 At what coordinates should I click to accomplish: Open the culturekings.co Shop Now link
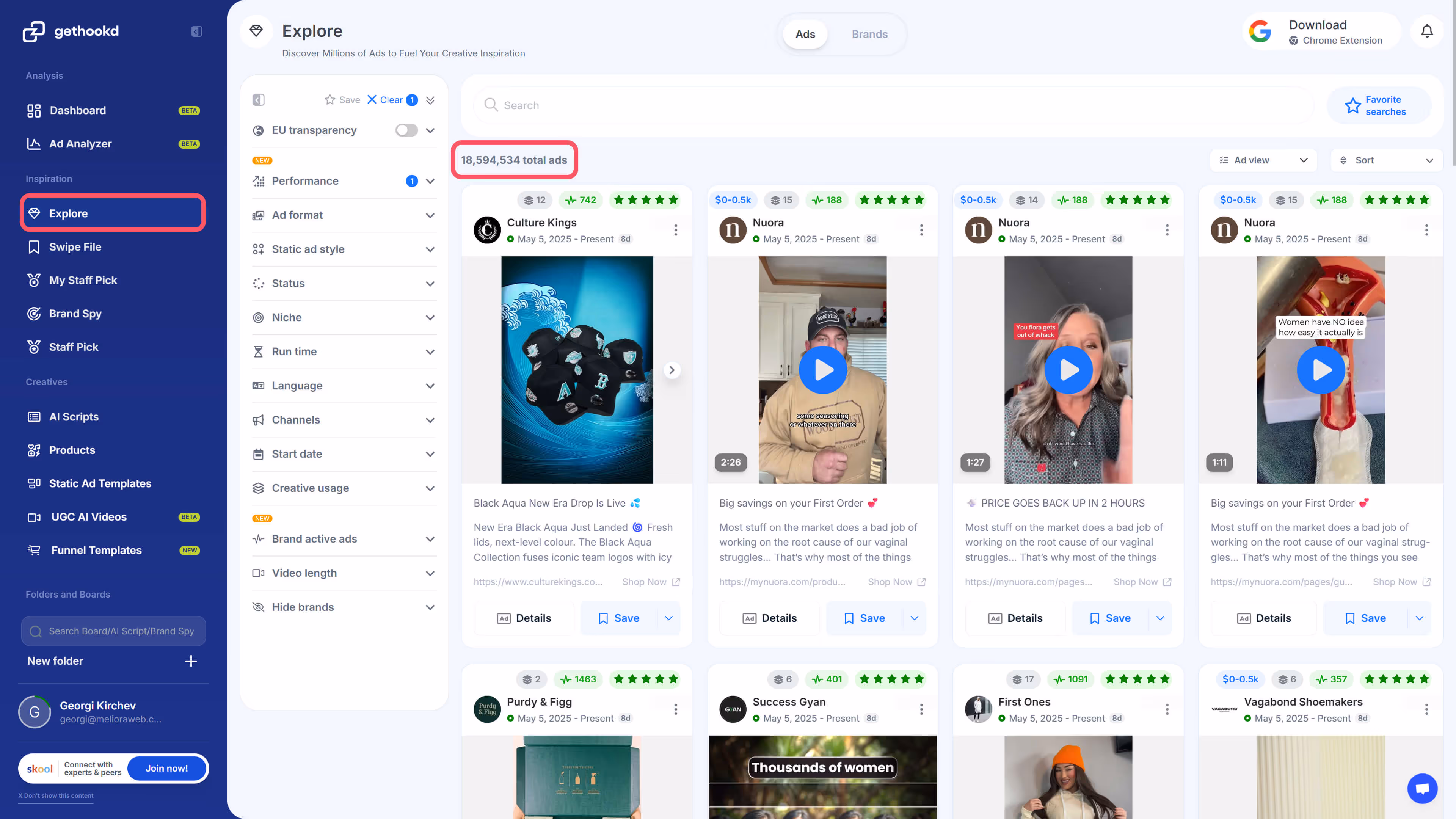point(651,582)
